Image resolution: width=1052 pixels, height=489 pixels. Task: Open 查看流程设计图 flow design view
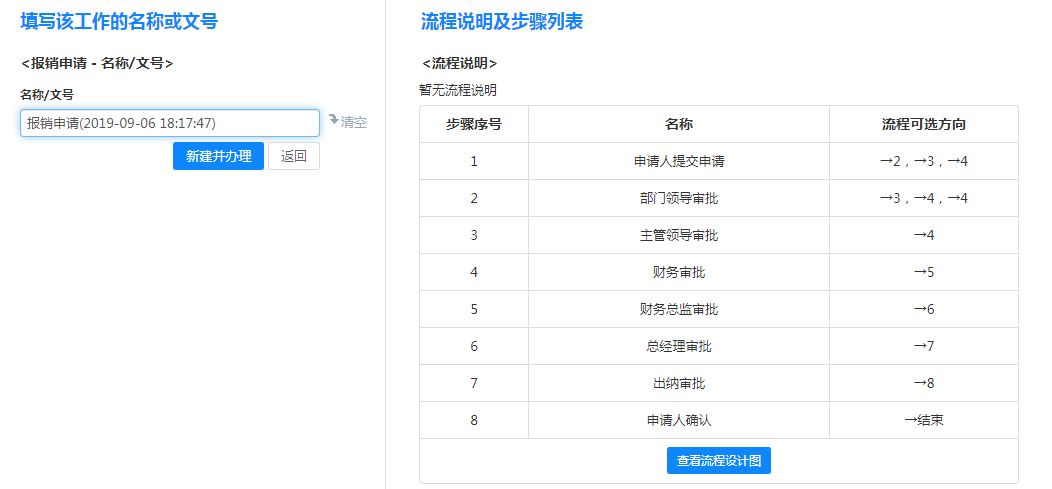click(x=719, y=461)
